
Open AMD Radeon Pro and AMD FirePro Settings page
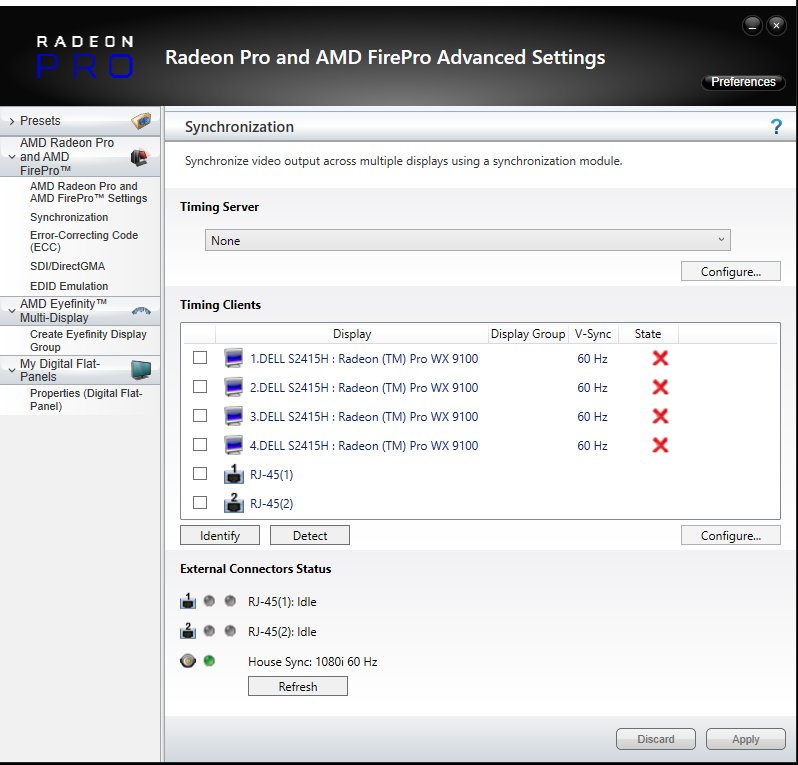click(89, 192)
